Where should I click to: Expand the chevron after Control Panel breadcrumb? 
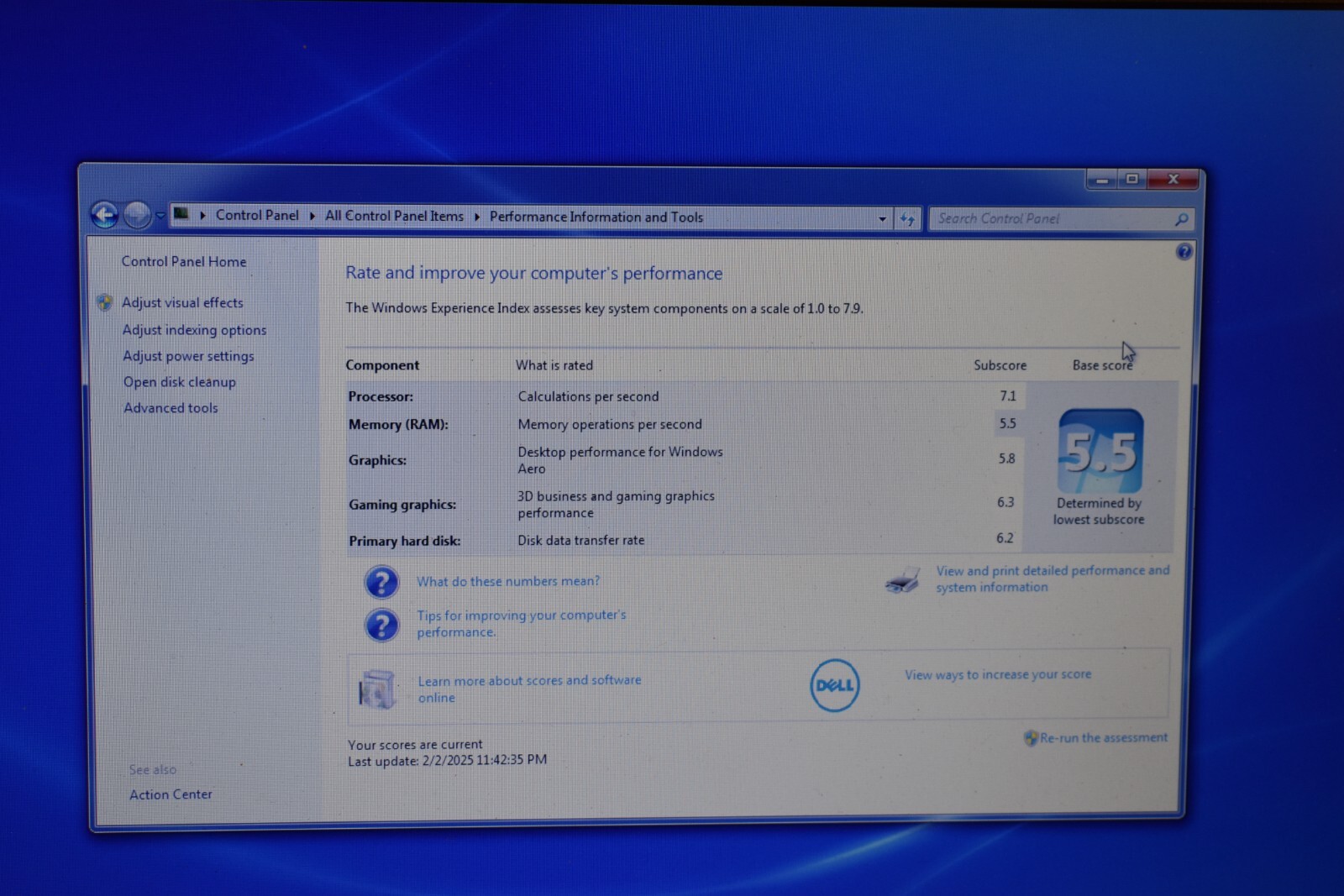(312, 216)
